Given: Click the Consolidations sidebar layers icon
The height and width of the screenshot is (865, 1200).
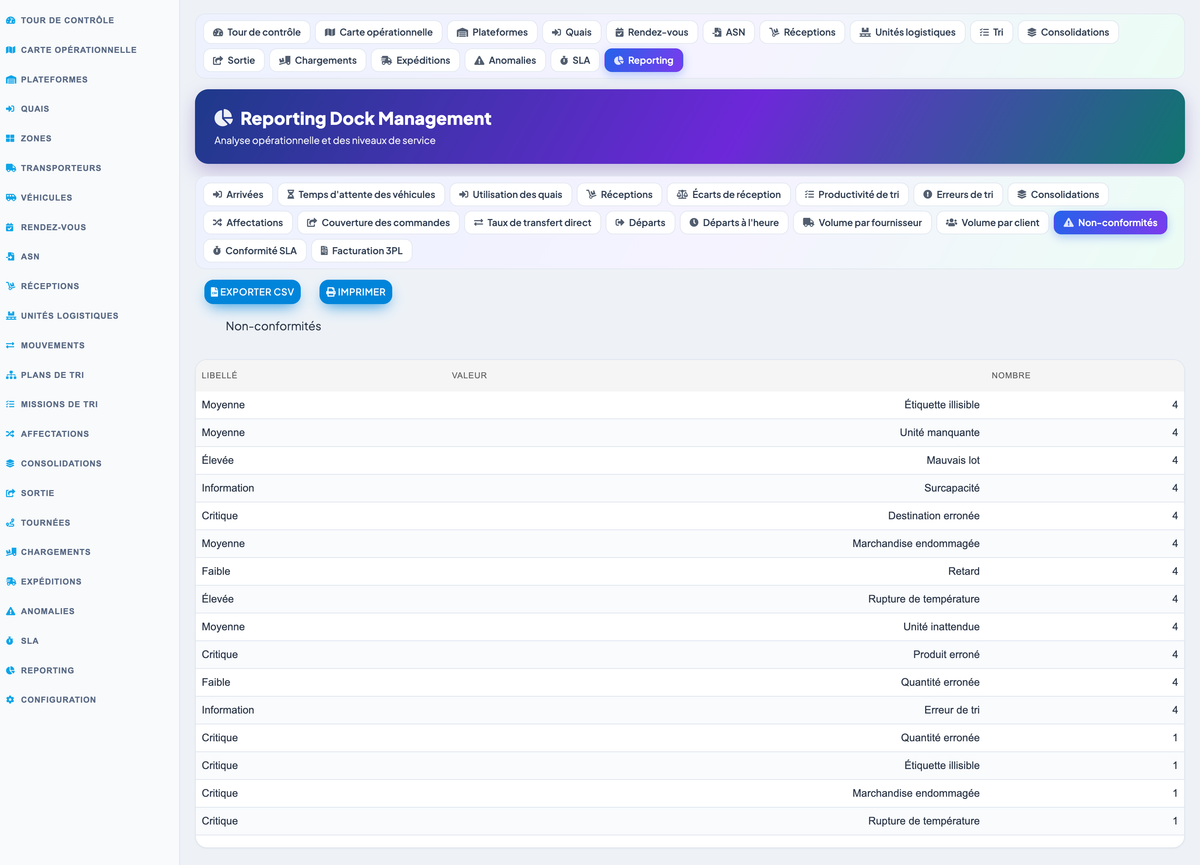Looking at the screenshot, I should click(10, 463).
